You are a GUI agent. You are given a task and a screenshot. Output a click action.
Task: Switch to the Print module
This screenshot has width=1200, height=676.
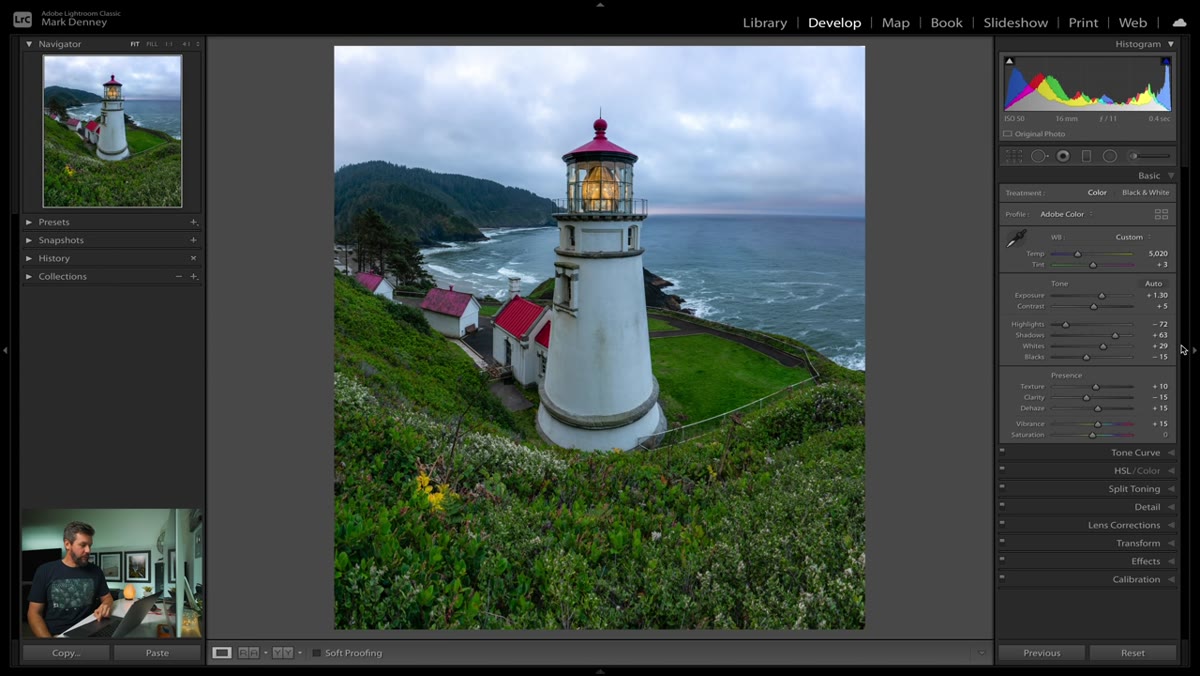tap(1083, 22)
